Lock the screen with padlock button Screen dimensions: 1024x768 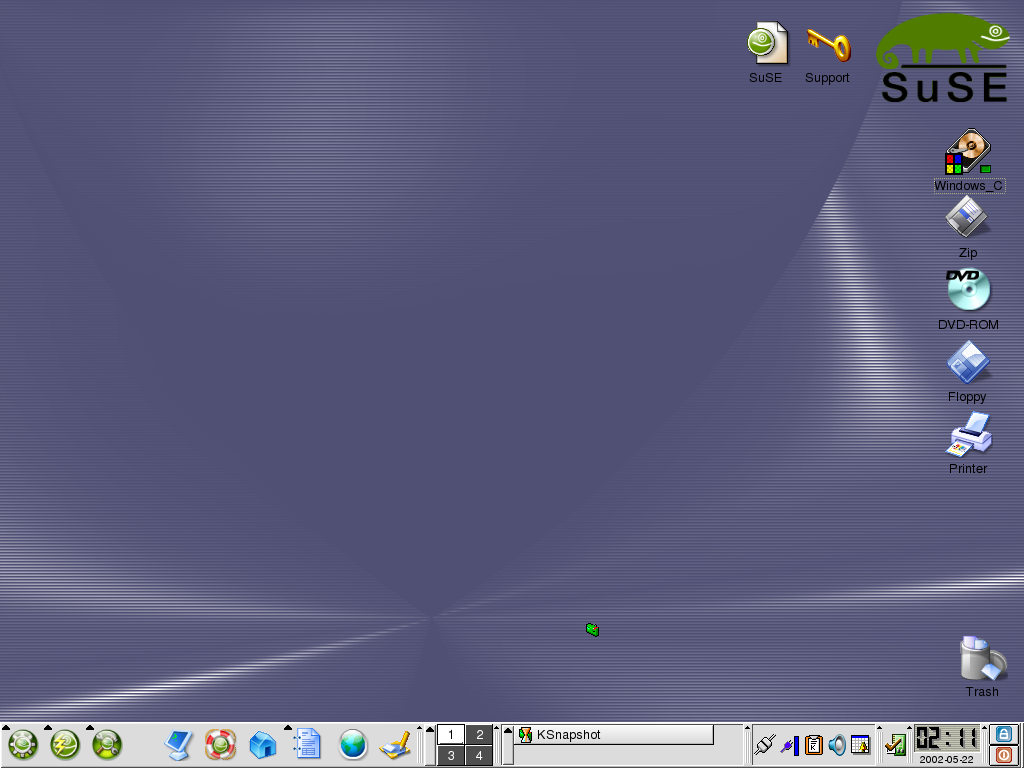coord(1003,734)
